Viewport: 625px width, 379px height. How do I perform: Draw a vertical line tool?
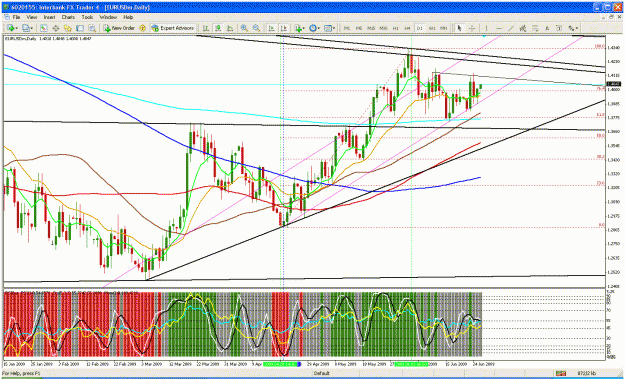pos(487,28)
